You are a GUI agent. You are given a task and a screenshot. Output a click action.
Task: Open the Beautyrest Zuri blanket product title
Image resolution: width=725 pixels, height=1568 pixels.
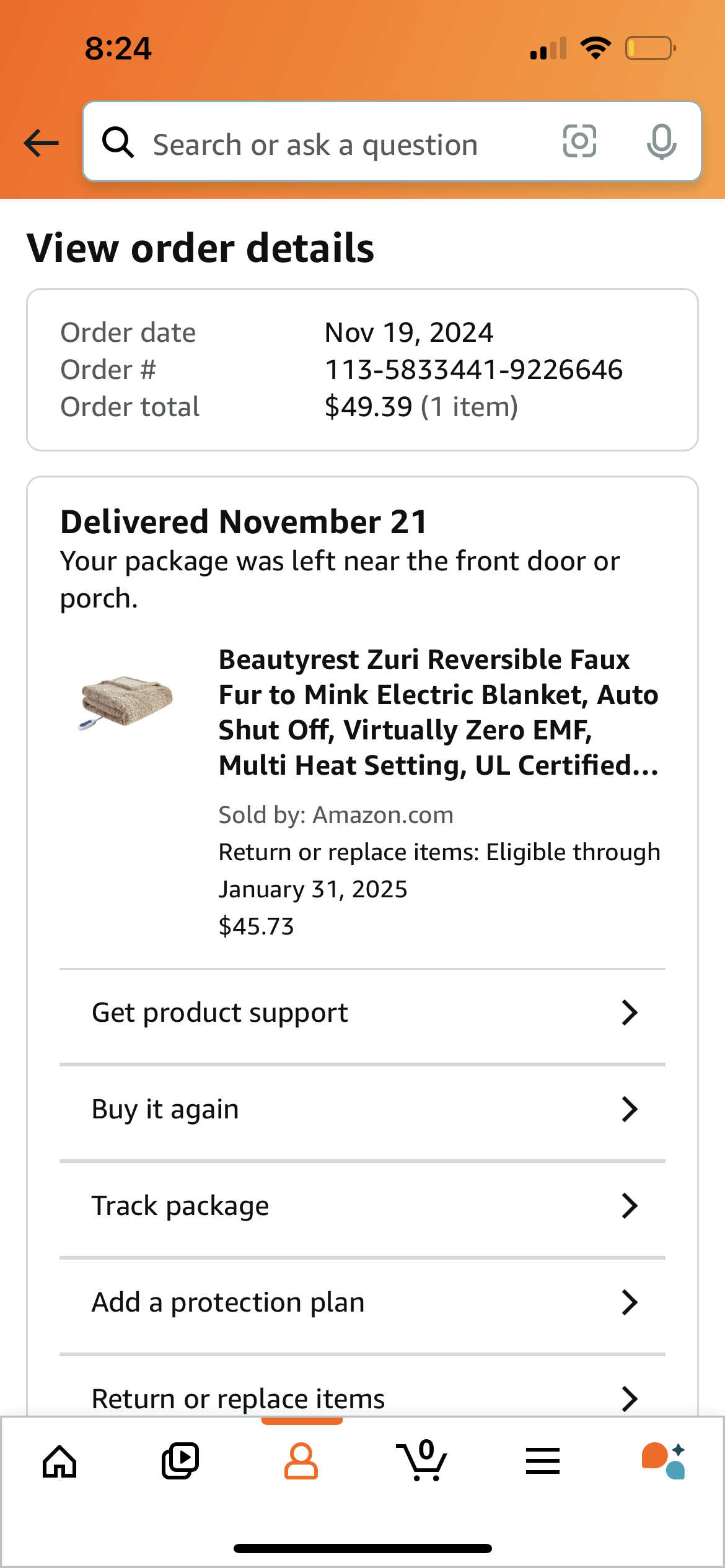(439, 712)
